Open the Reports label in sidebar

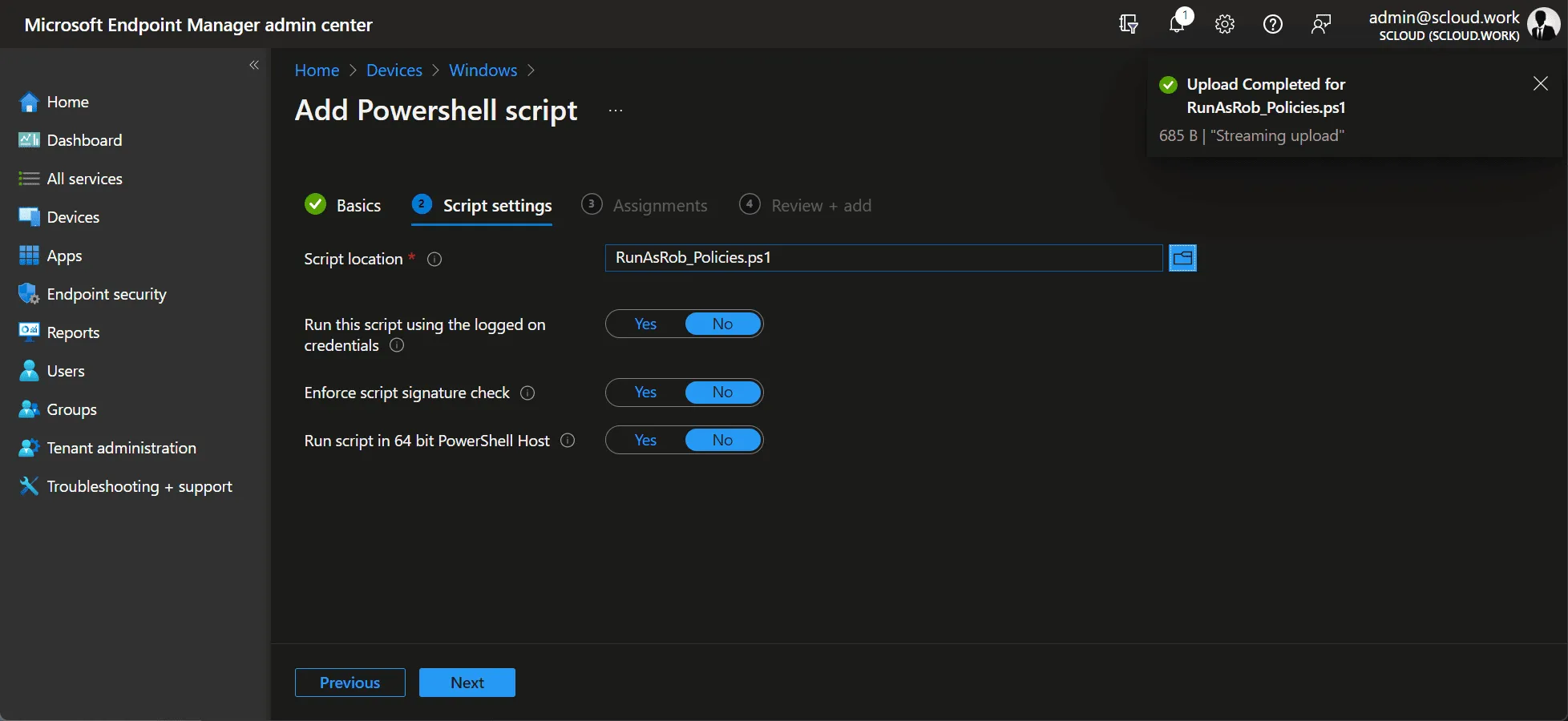pyautogui.click(x=74, y=332)
